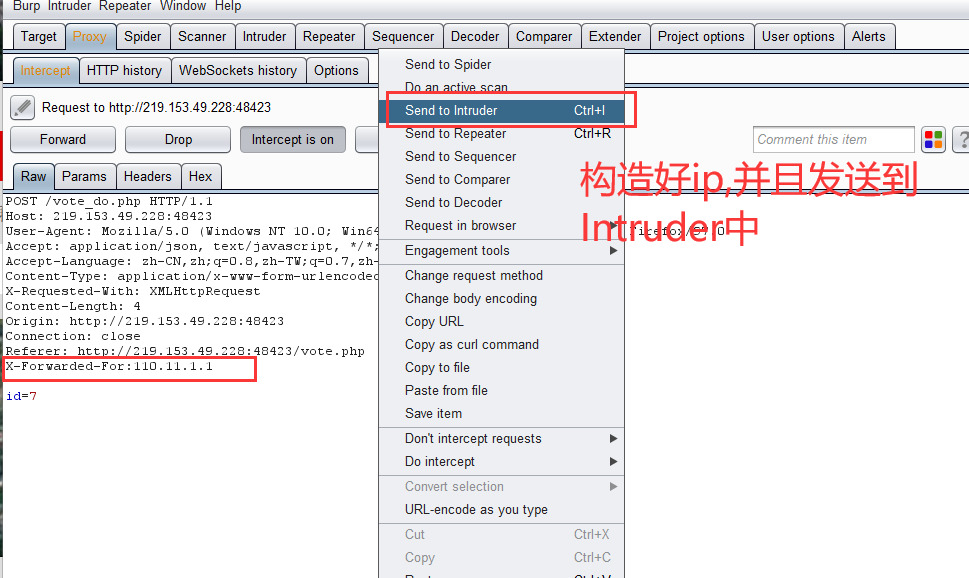The width and height of the screenshot is (969, 578).
Task: Choose Send to Intruder menu entry
Action: (501, 111)
